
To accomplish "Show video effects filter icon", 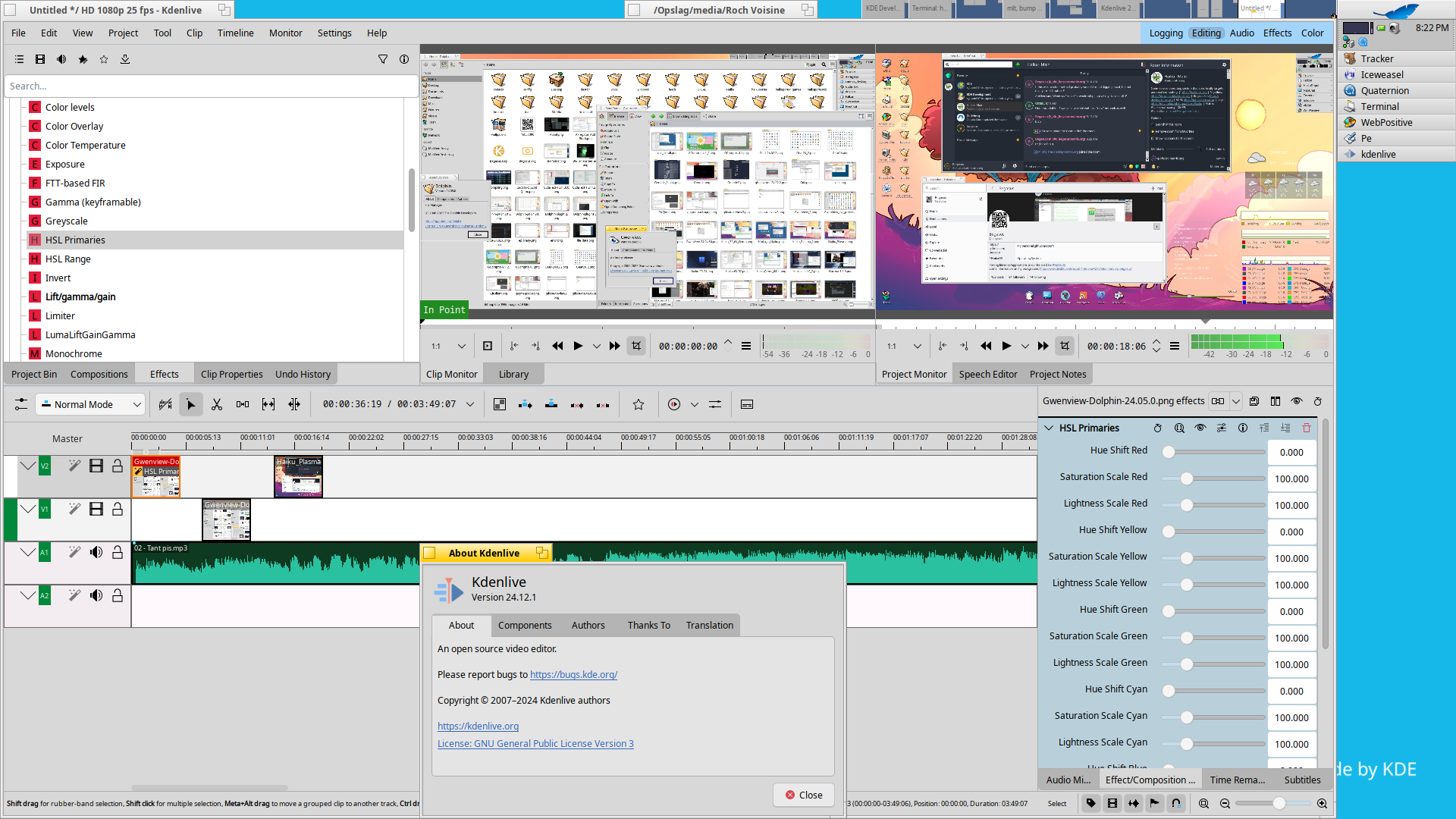I will 40,59.
